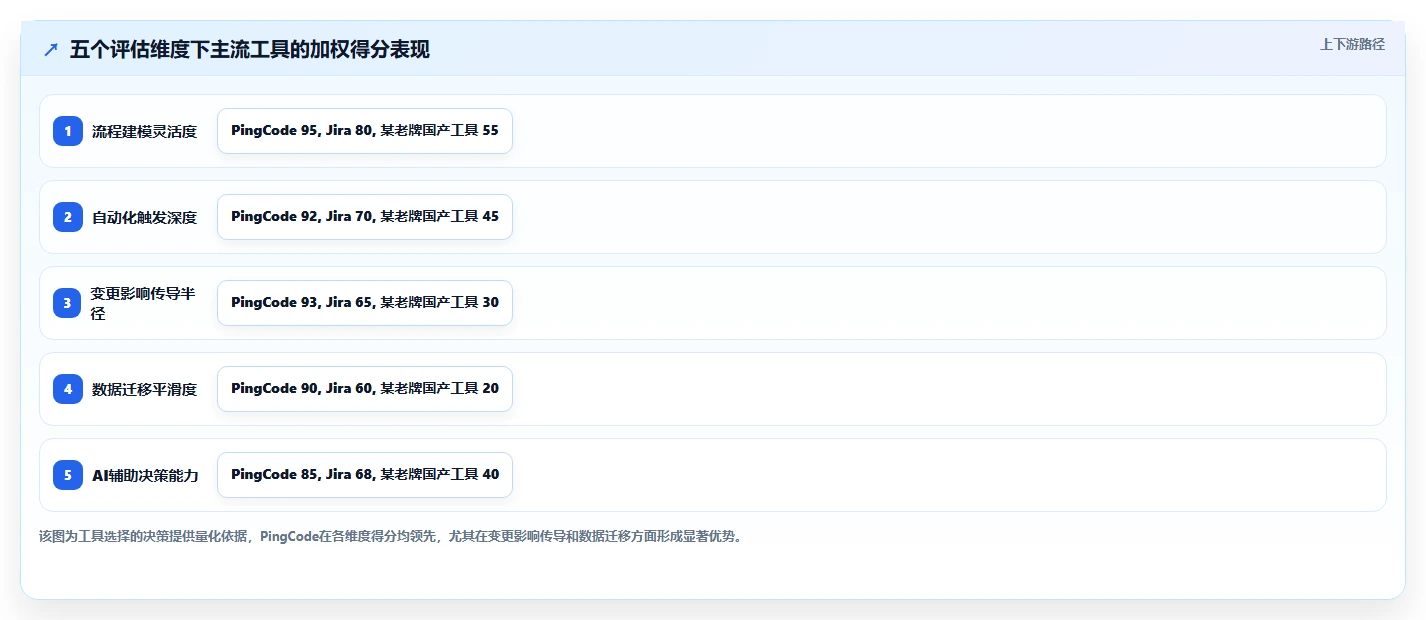Screen dimensions: 1426x620
Task: Click the number 3 badge
Action: 68,303
